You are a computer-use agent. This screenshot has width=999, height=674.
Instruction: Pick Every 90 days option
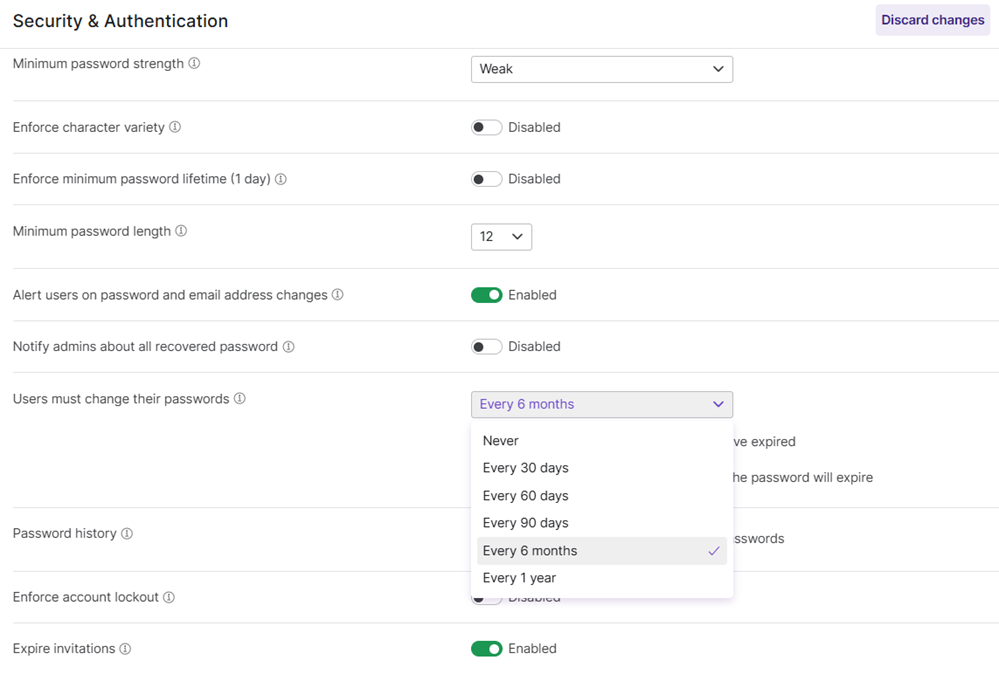(602, 523)
